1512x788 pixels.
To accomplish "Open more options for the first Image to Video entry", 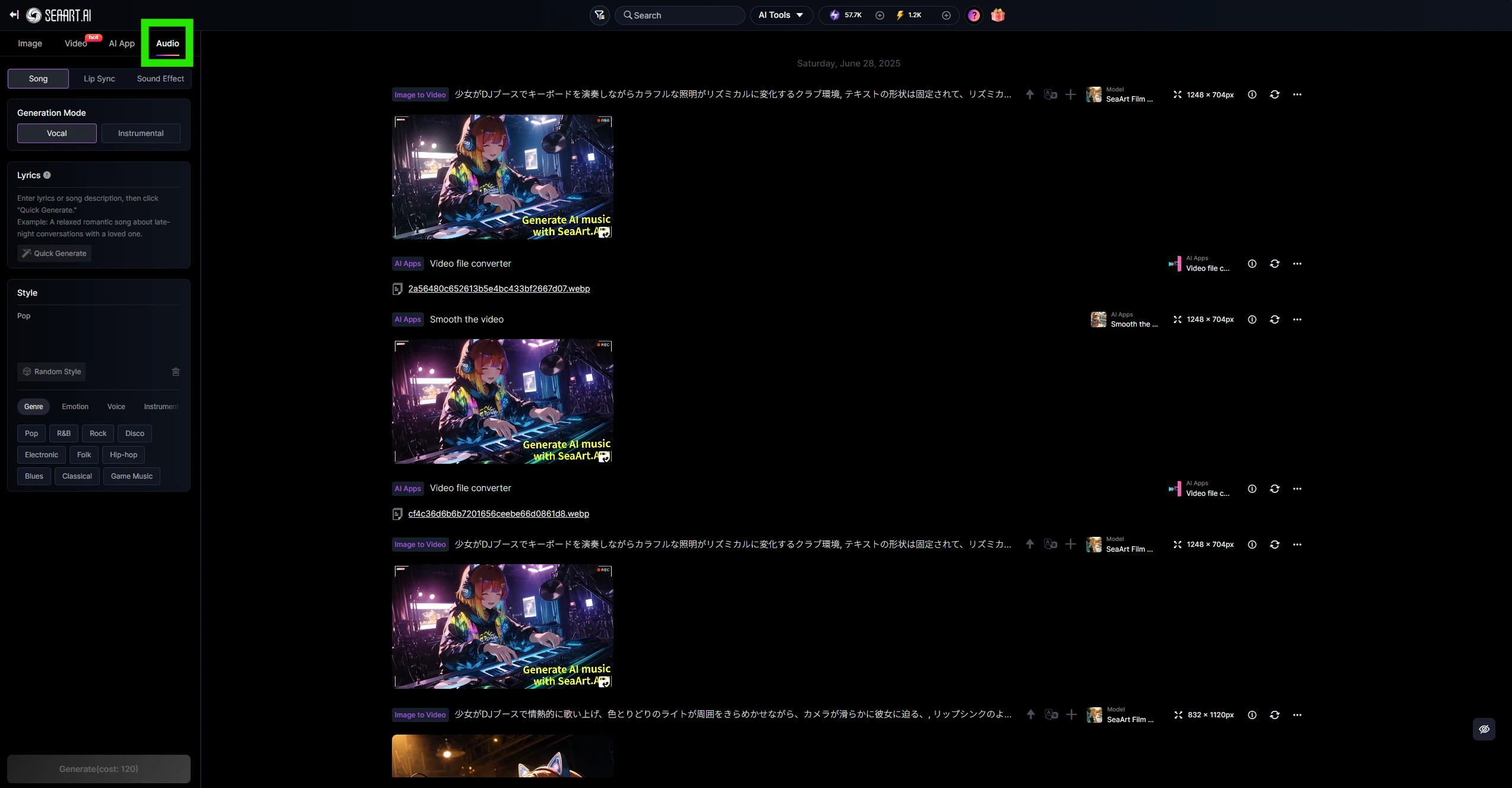I will [1297, 94].
